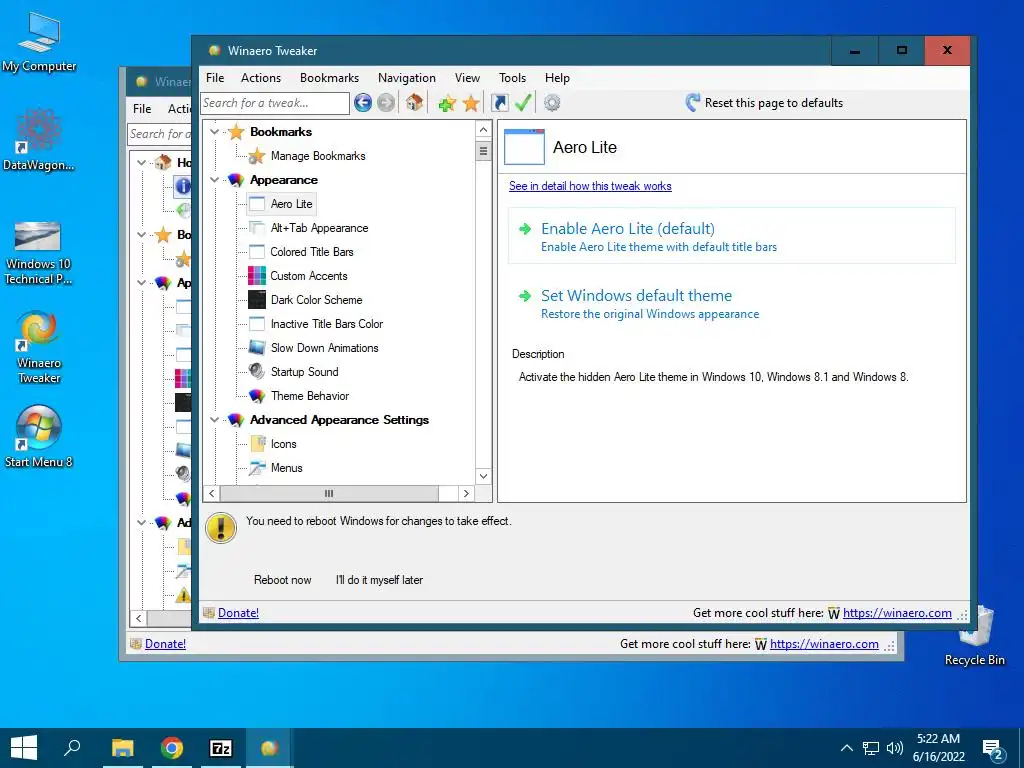This screenshot has height=768, width=1024.
Task: Open the File menu
Action: pyautogui.click(x=215, y=78)
